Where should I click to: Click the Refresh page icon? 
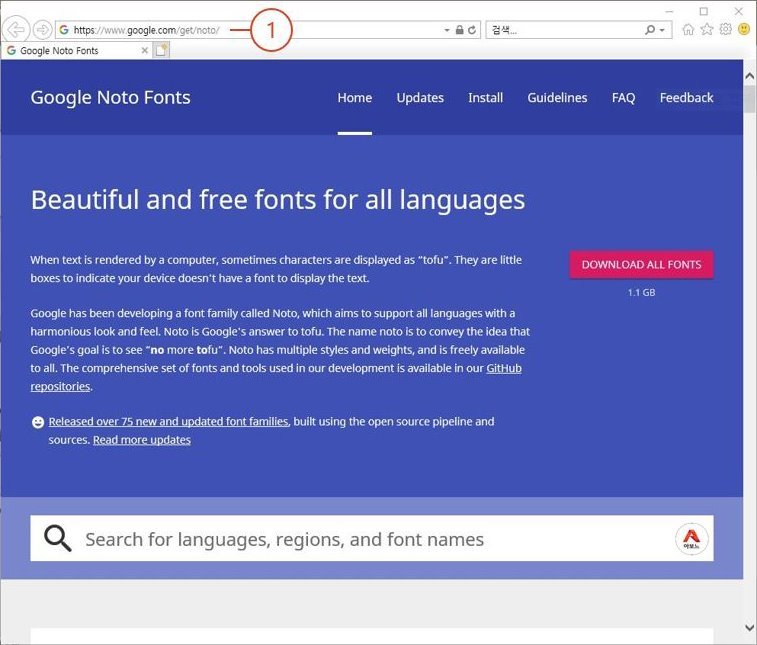472,30
